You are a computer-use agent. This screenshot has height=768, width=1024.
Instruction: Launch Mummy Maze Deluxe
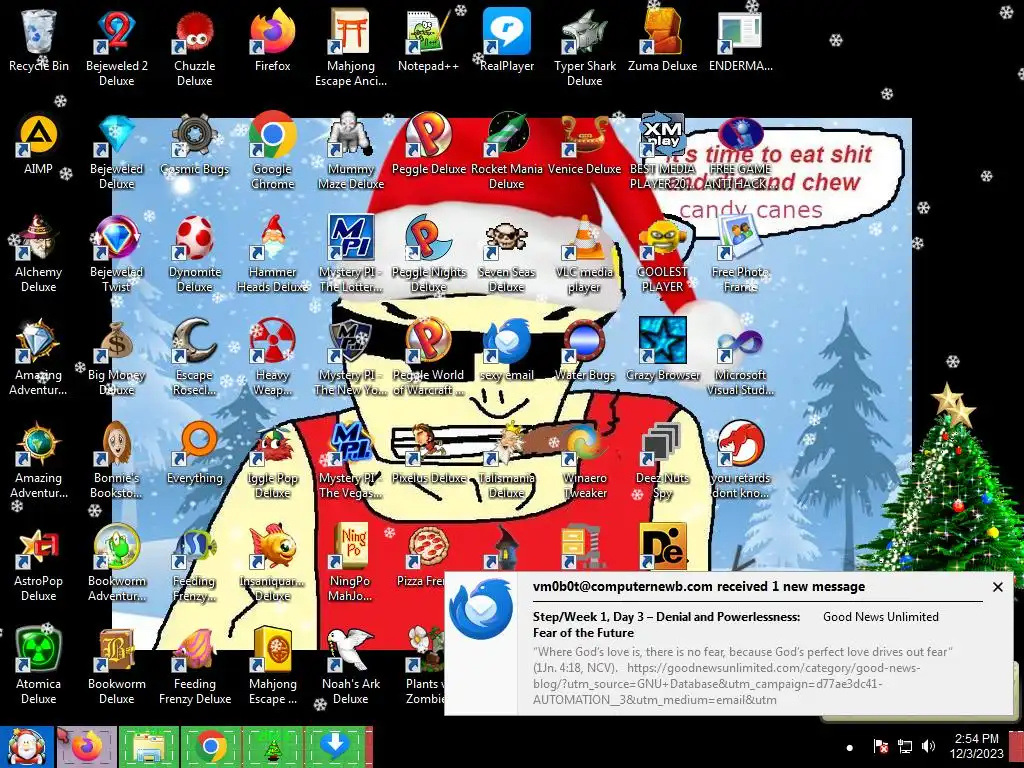[x=351, y=152]
